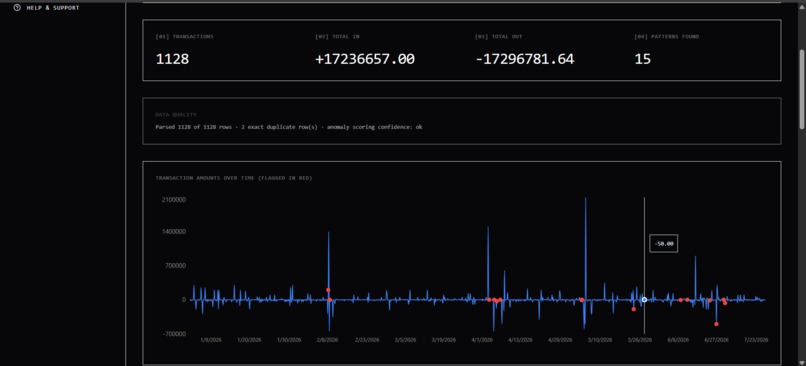
Task: Click the 7/23/2026 date axis label
Action: 756,340
